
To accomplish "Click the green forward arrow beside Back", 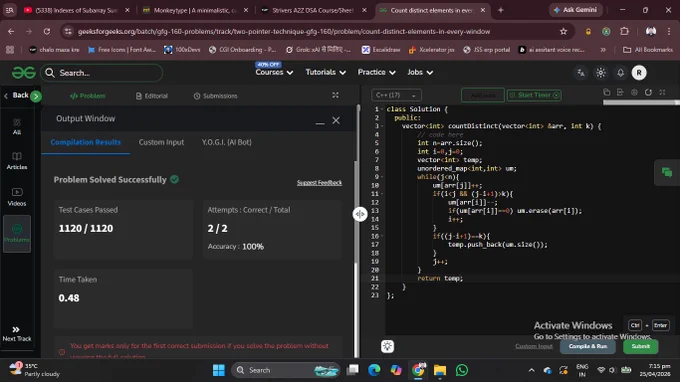I will [x=36, y=96].
